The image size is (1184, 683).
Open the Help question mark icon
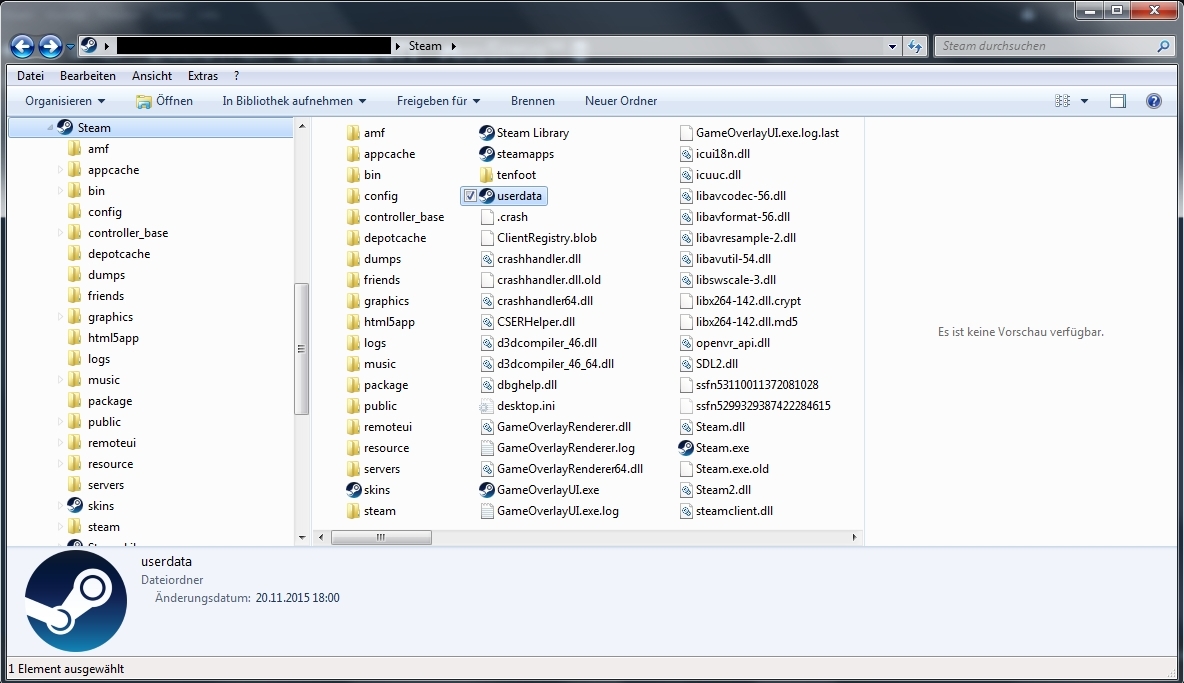click(1154, 101)
